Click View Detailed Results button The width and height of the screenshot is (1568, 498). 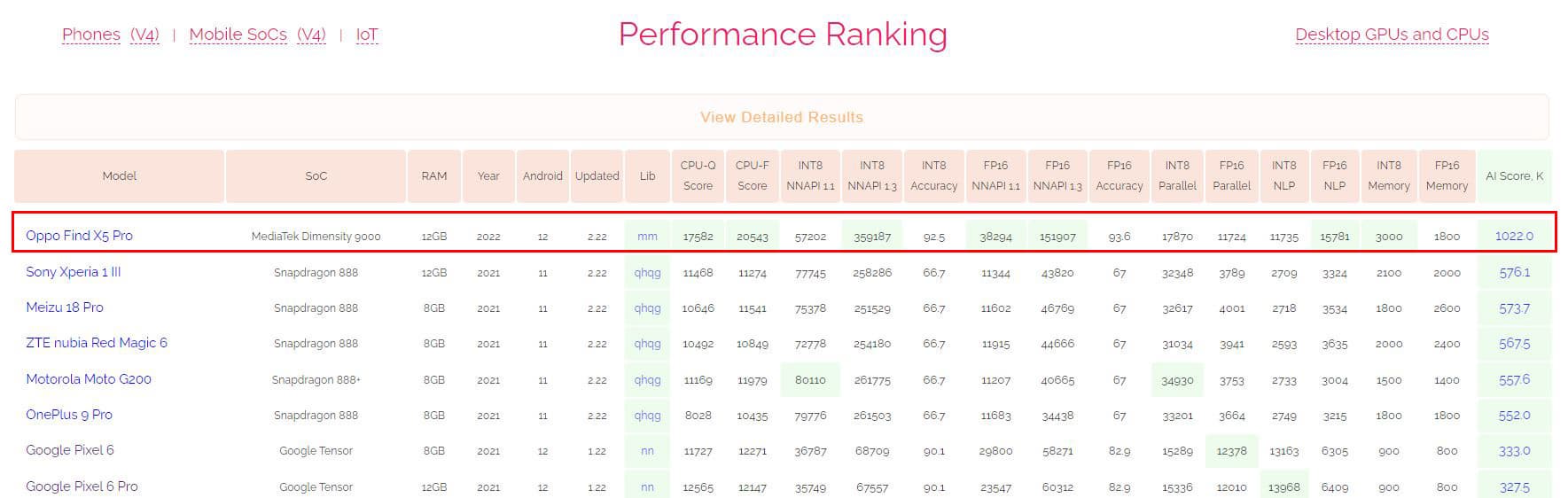coord(782,117)
